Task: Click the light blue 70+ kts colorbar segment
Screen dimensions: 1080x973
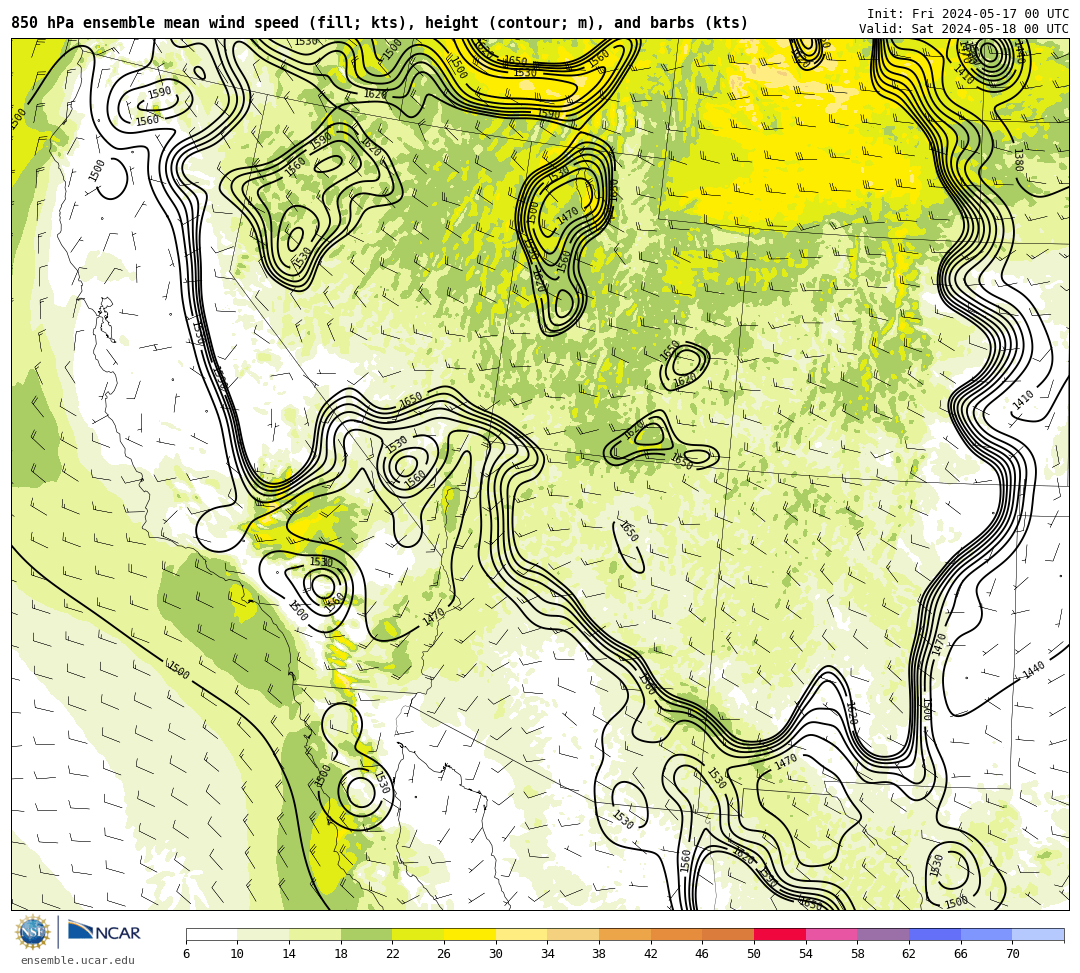Action: pyautogui.click(x=1038, y=934)
